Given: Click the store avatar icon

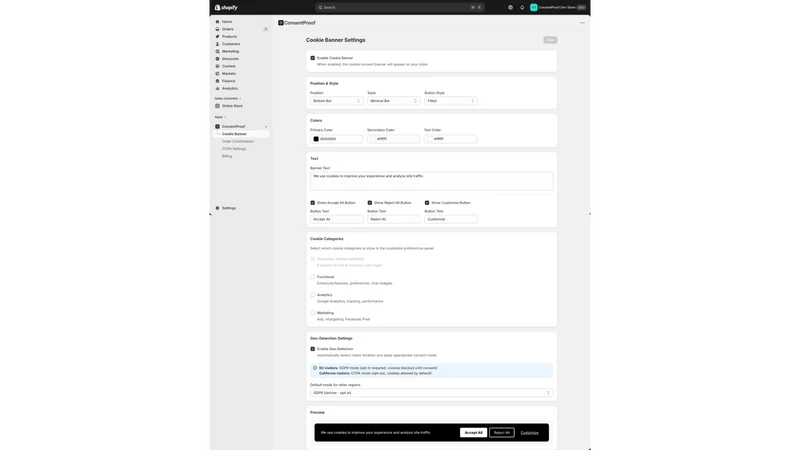Looking at the screenshot, I should 534,7.
